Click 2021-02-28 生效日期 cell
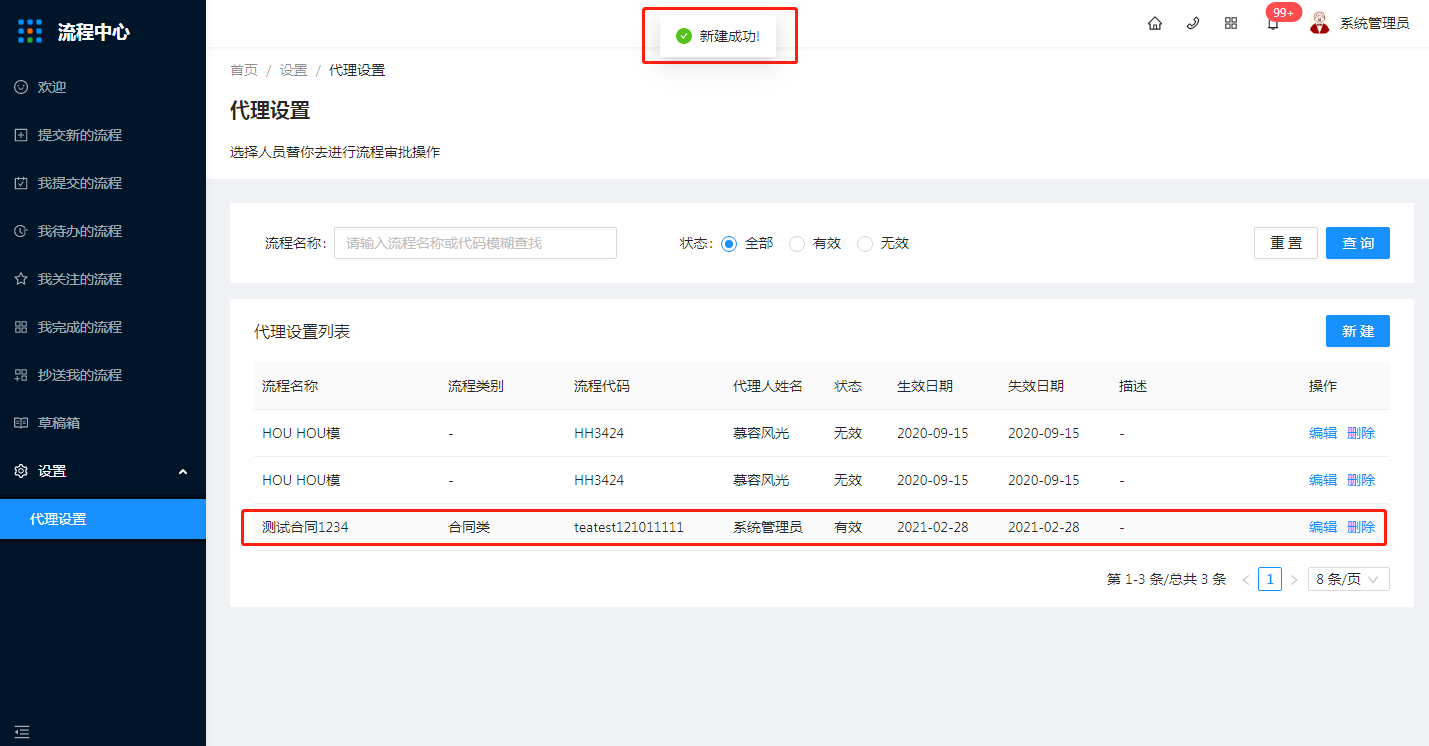1429x746 pixels. pos(933,527)
